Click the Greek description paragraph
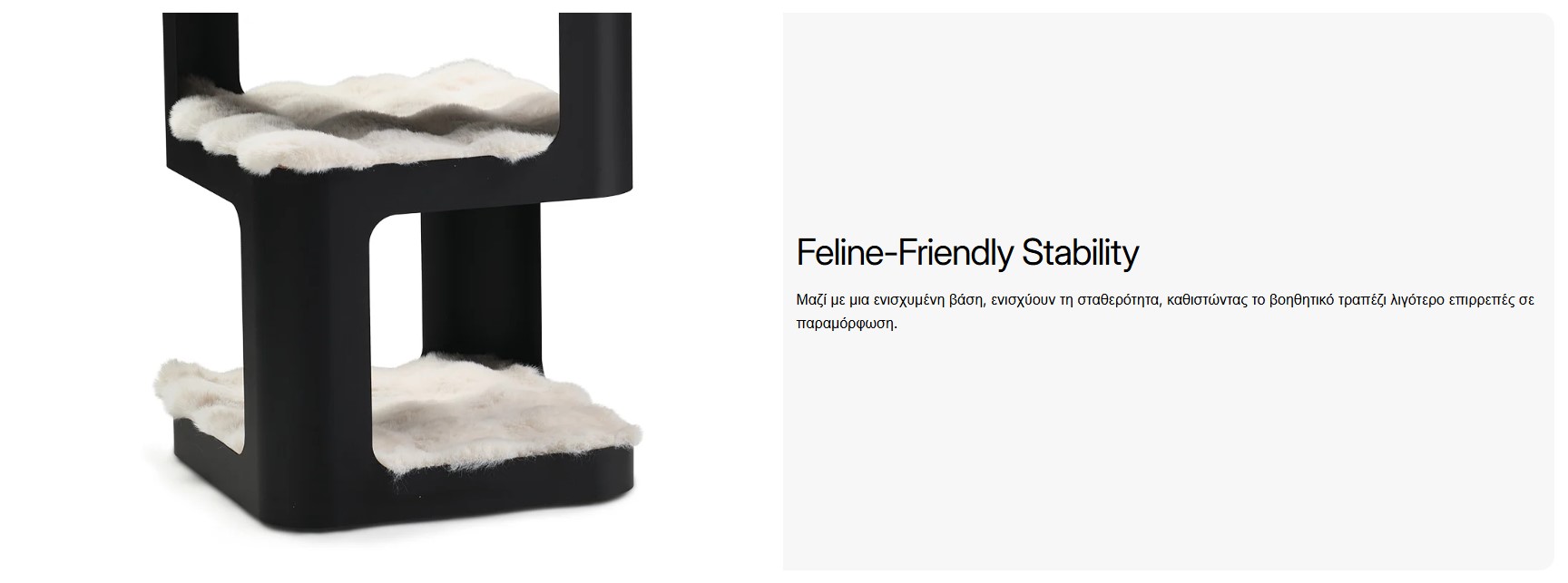Screen dimensions: 1568x583 pyautogui.click(x=1165, y=311)
